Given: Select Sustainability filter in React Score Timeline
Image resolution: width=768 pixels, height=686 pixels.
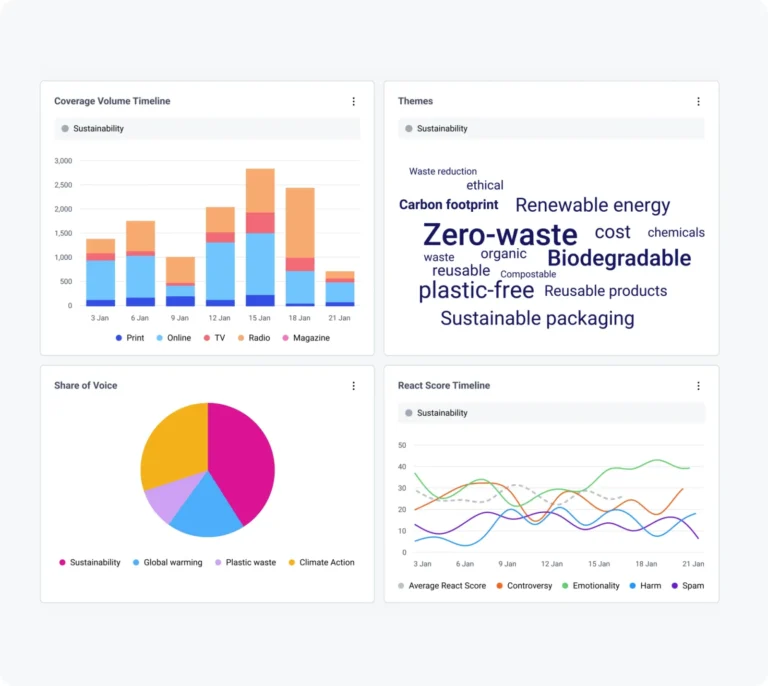Looking at the screenshot, I should [x=551, y=413].
